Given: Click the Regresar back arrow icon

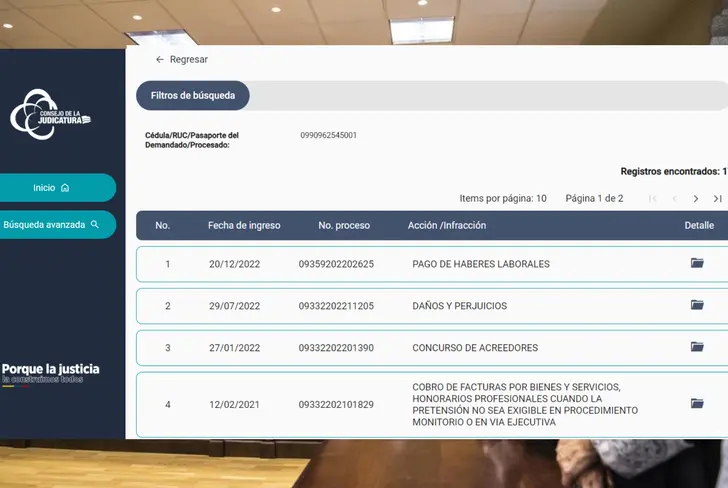Looking at the screenshot, I should click(x=160, y=59).
